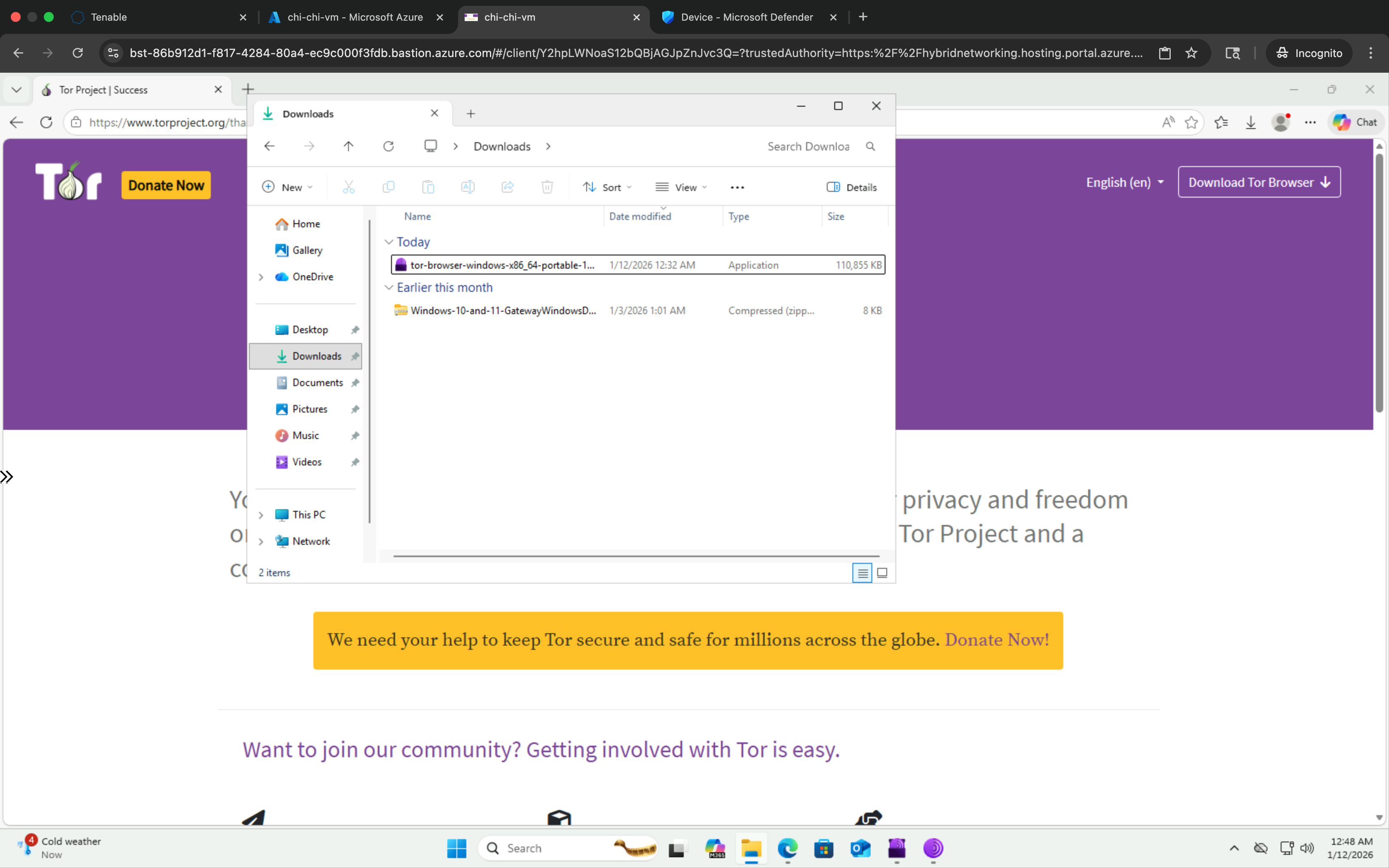Click the Paste icon in Explorer toolbar

(x=428, y=187)
